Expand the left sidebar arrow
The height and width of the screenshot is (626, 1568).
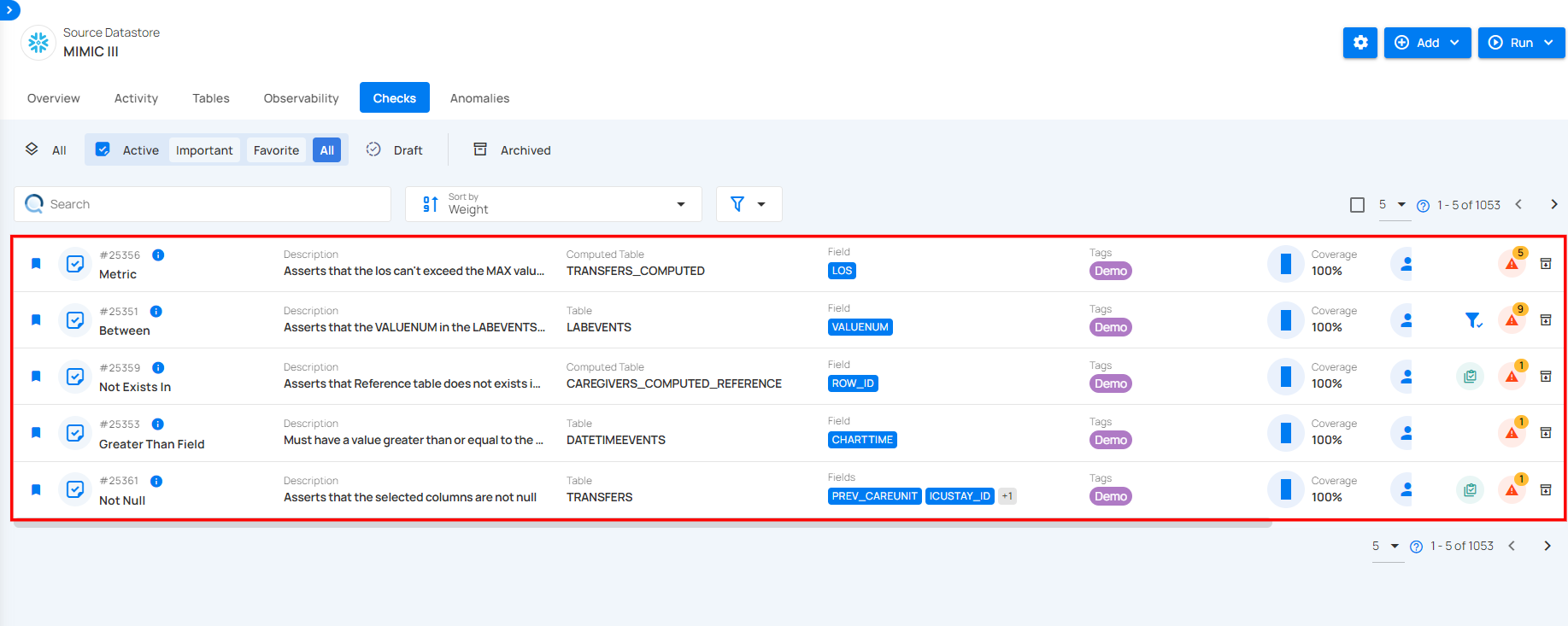(x=9, y=9)
